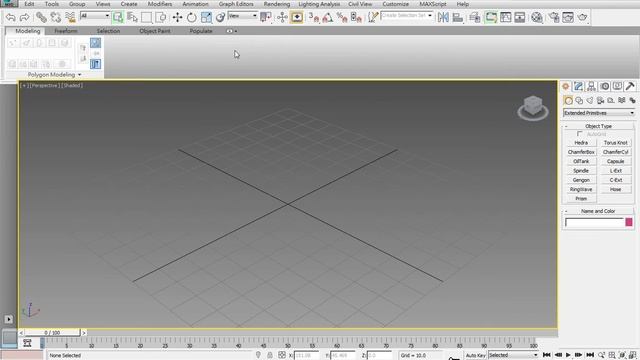
Task: Open the Modify panel tab icon
Action: click(578, 86)
